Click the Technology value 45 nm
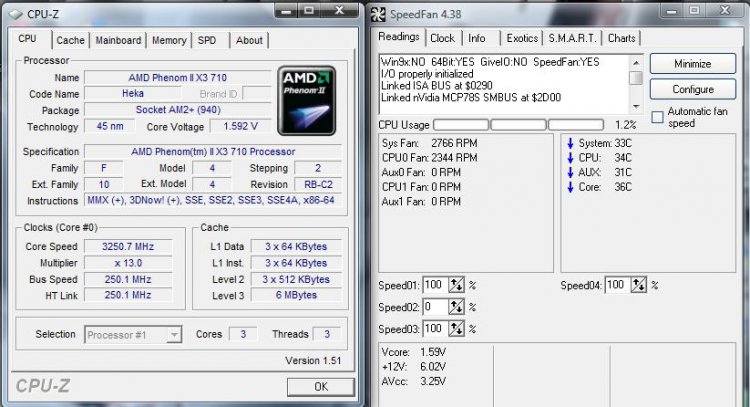750x407 pixels. coord(110,126)
